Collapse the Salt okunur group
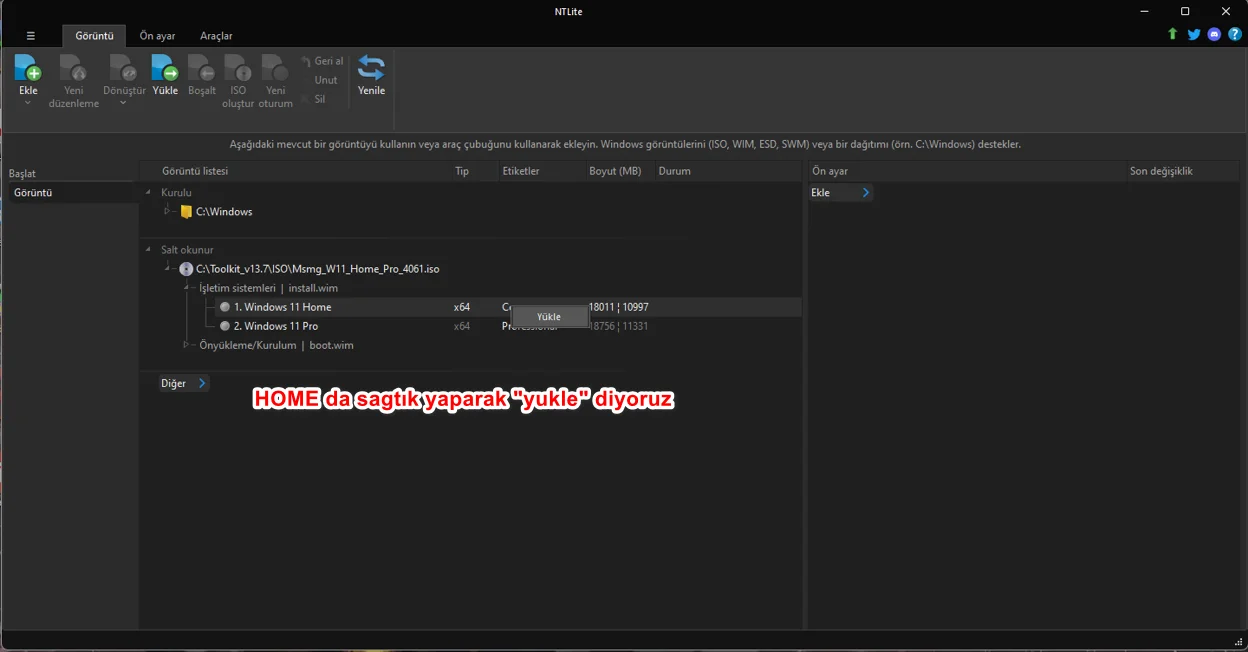Image resolution: width=1248 pixels, height=652 pixels. click(149, 250)
